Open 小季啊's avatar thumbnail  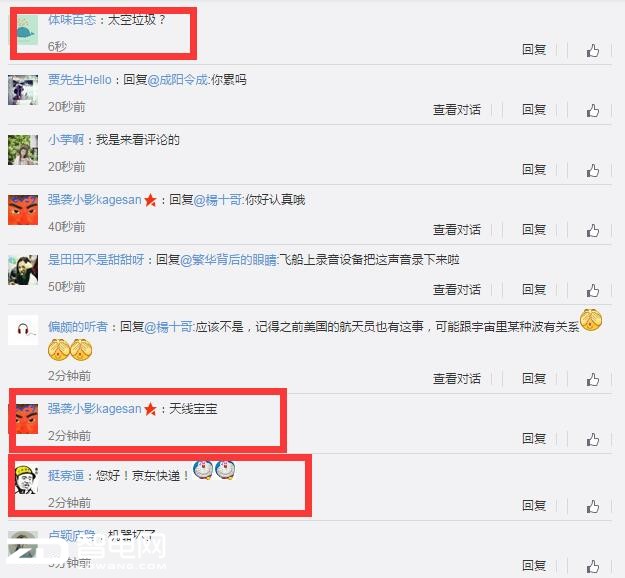pos(23,150)
